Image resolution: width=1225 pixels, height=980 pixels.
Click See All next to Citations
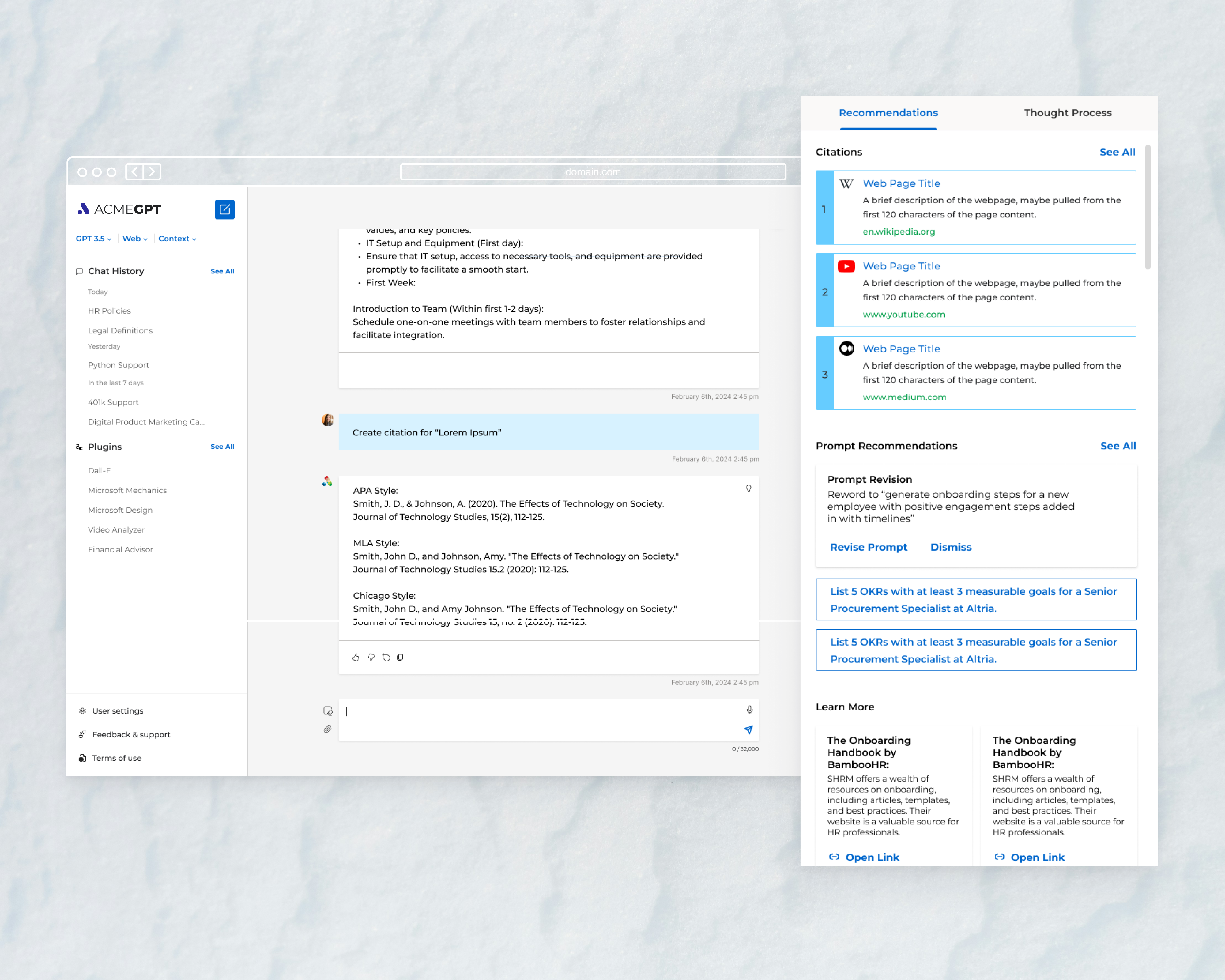coord(1117,152)
